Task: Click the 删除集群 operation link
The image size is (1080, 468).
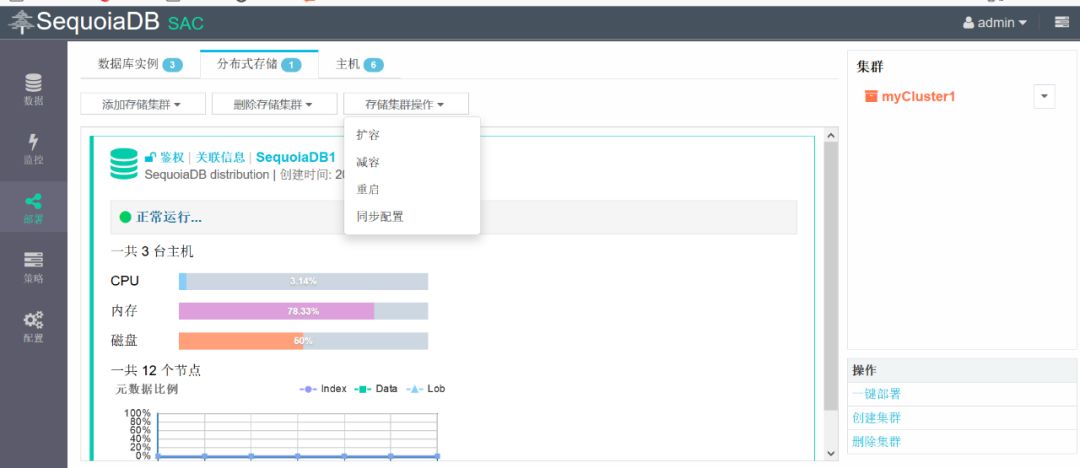Action: (x=876, y=441)
